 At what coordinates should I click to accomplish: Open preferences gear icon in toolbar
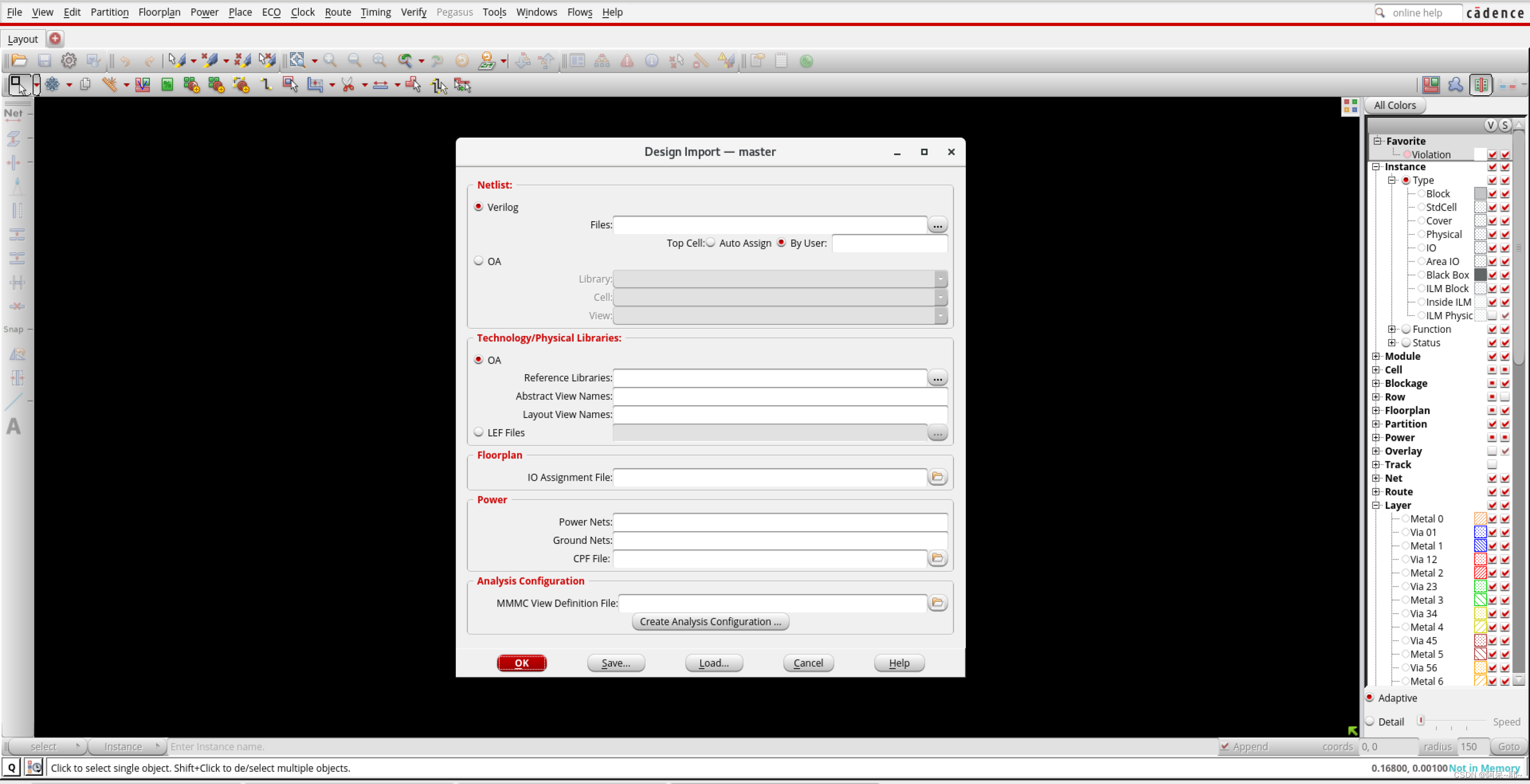(69, 61)
